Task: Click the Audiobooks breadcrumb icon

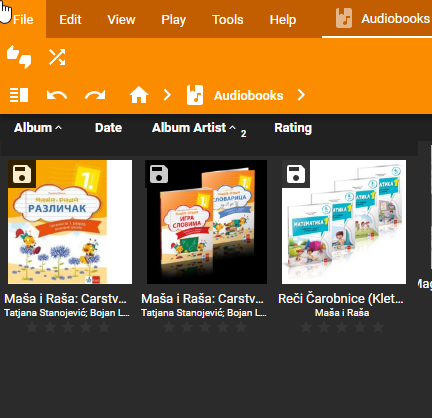Action: pos(195,95)
